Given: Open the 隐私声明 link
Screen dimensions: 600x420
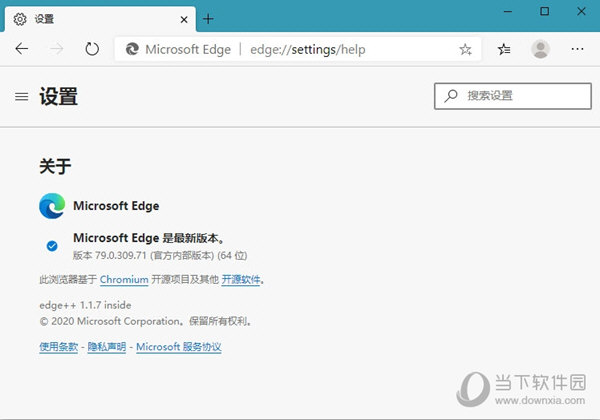Looking at the screenshot, I should (106, 347).
